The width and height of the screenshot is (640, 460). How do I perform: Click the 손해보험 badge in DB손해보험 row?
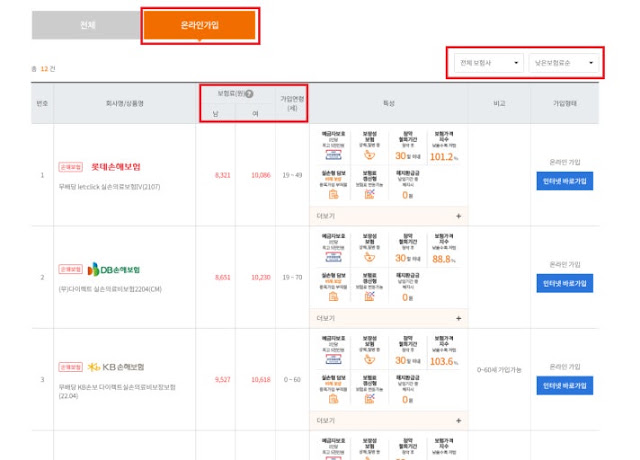click(x=71, y=269)
